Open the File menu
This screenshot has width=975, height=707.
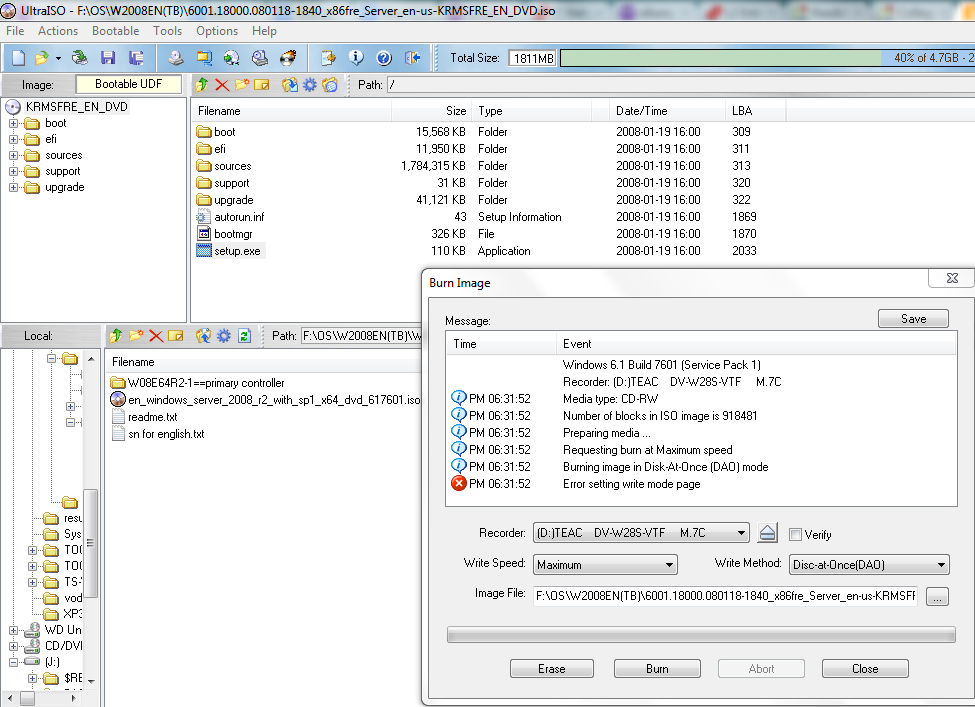click(x=15, y=31)
